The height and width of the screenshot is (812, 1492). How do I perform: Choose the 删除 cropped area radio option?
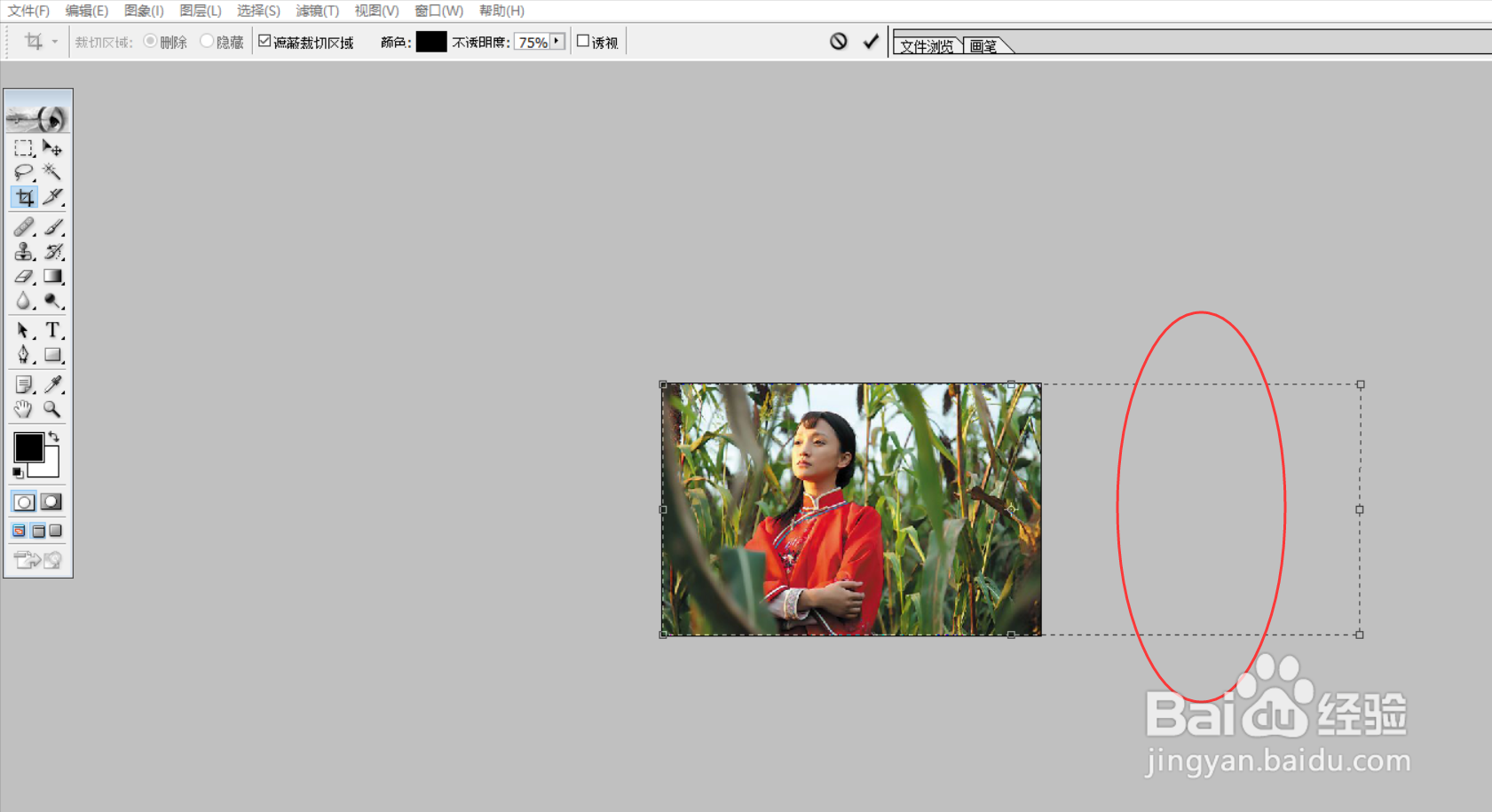pos(150,41)
